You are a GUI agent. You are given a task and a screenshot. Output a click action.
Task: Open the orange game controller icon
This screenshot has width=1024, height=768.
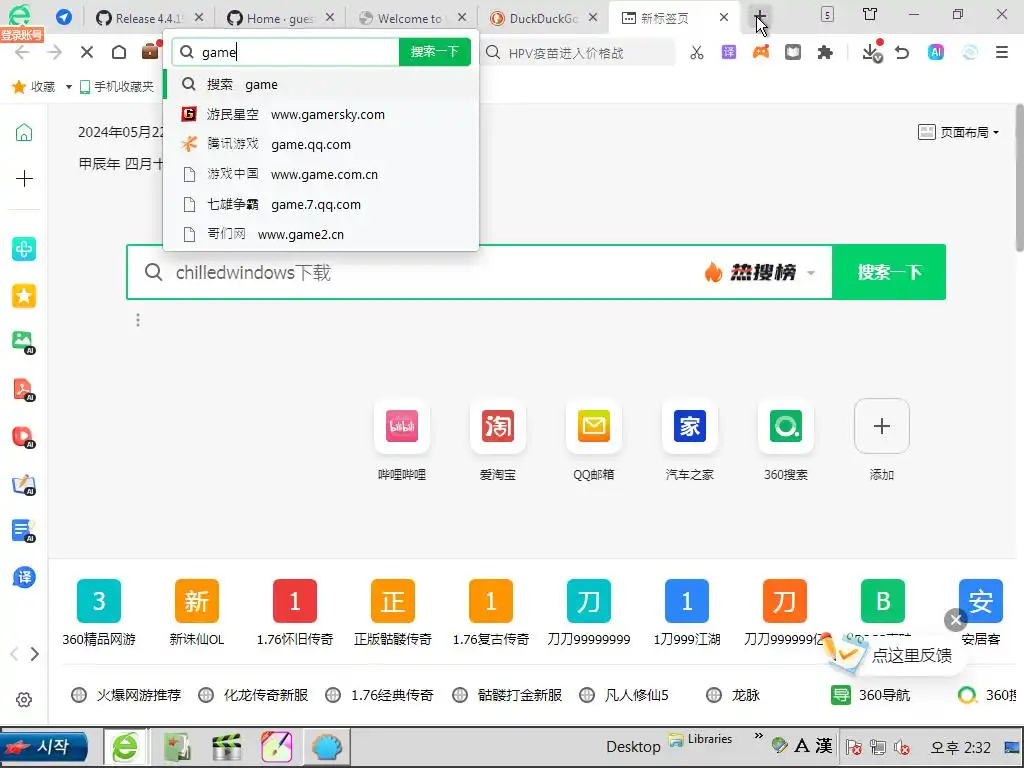[x=761, y=52]
